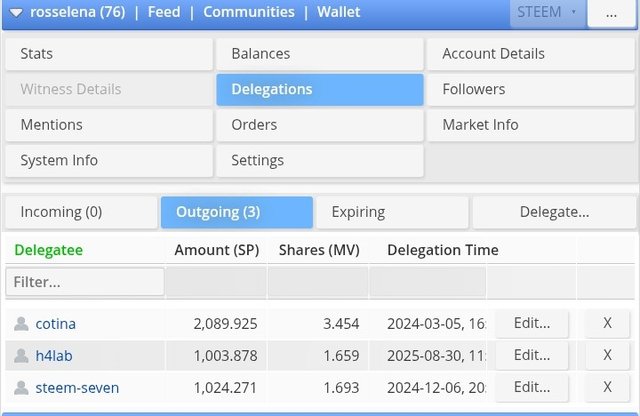Click the user icon beside steem-seven

[21, 387]
